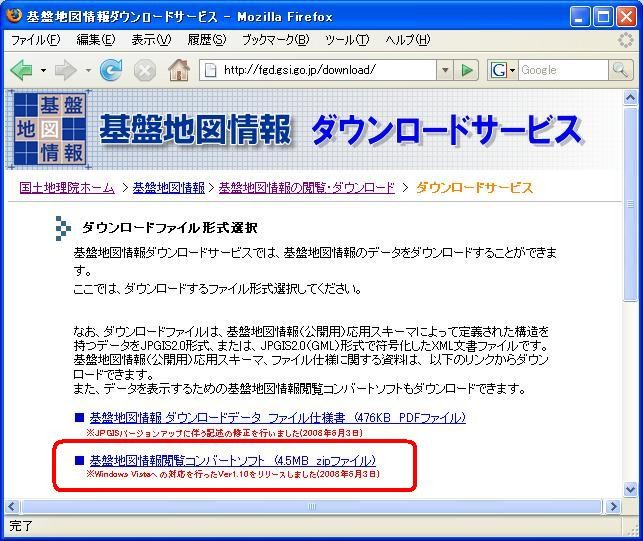
Task: Maximize the Firefox window
Action: 603,17
